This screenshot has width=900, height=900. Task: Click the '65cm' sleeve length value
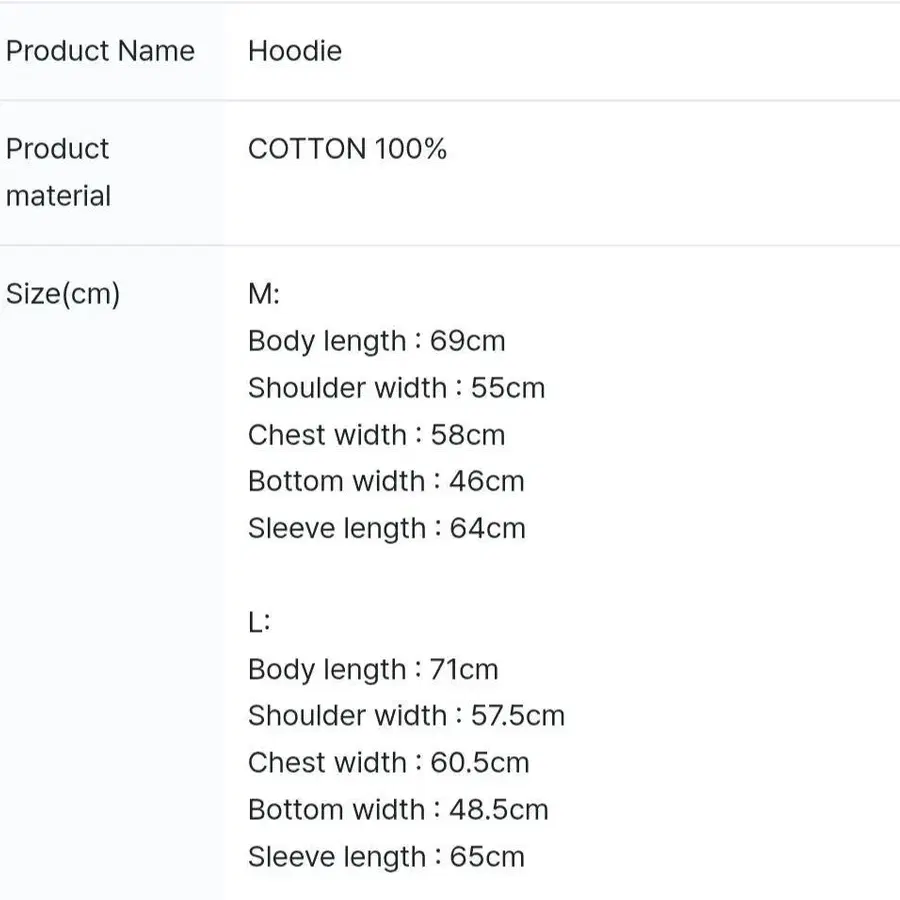point(487,857)
